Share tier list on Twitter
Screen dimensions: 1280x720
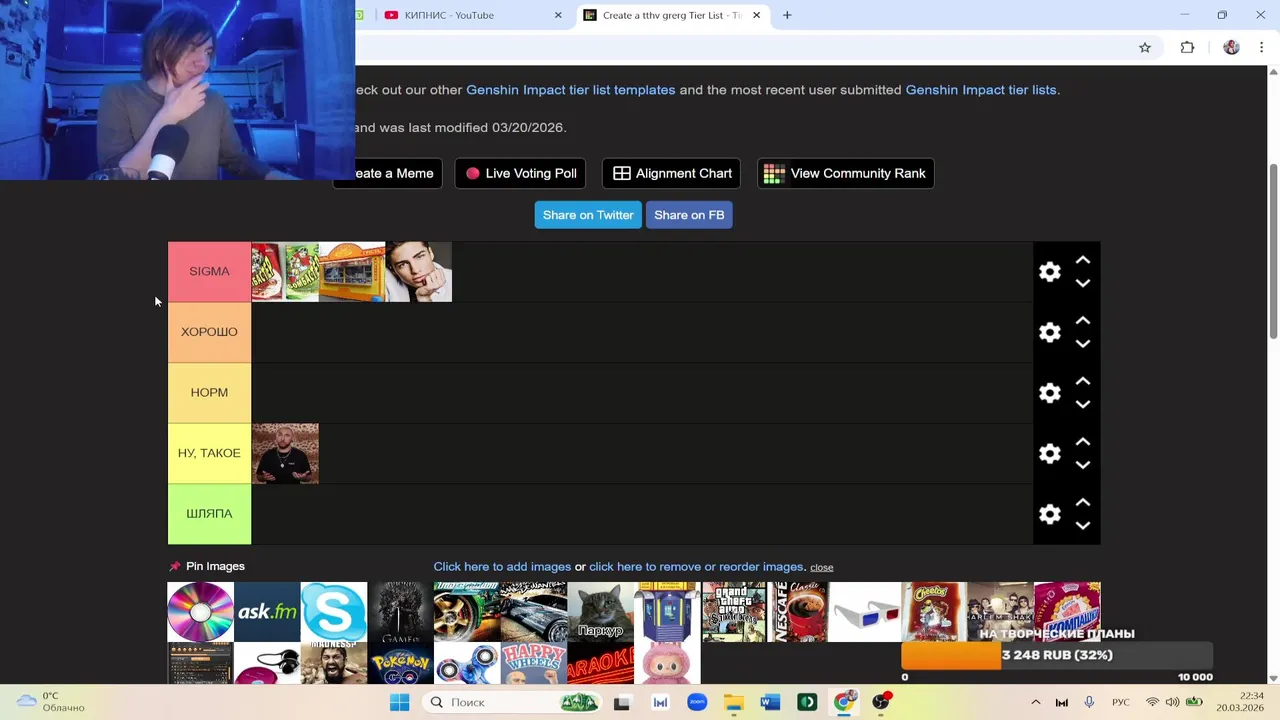point(588,215)
